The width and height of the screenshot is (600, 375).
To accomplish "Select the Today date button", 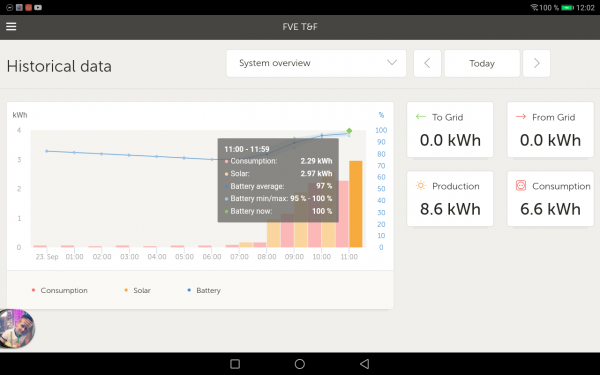I will [x=482, y=63].
